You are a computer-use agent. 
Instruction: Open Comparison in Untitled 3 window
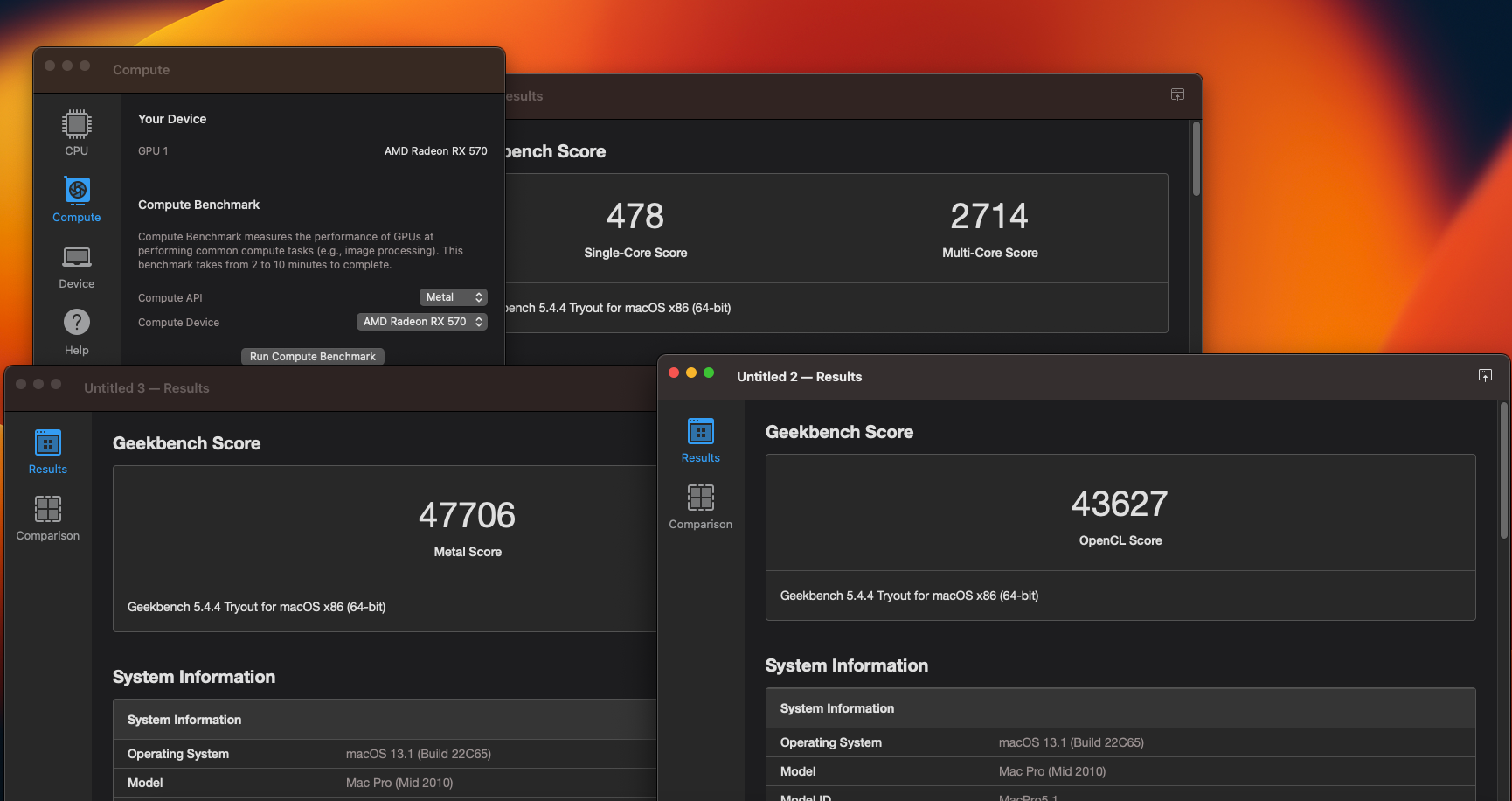point(48,518)
